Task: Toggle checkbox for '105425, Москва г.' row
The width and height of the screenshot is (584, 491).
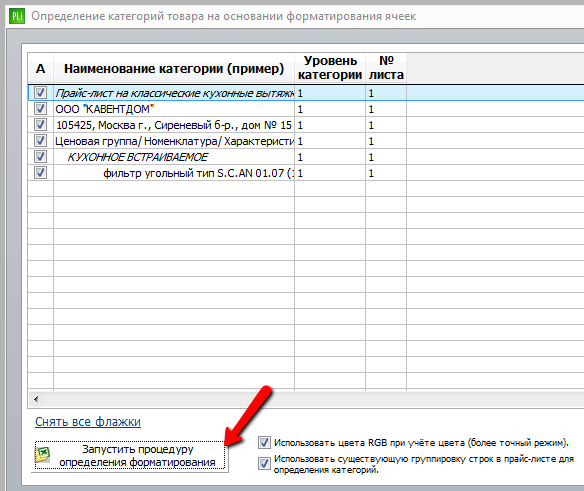Action: (40, 125)
